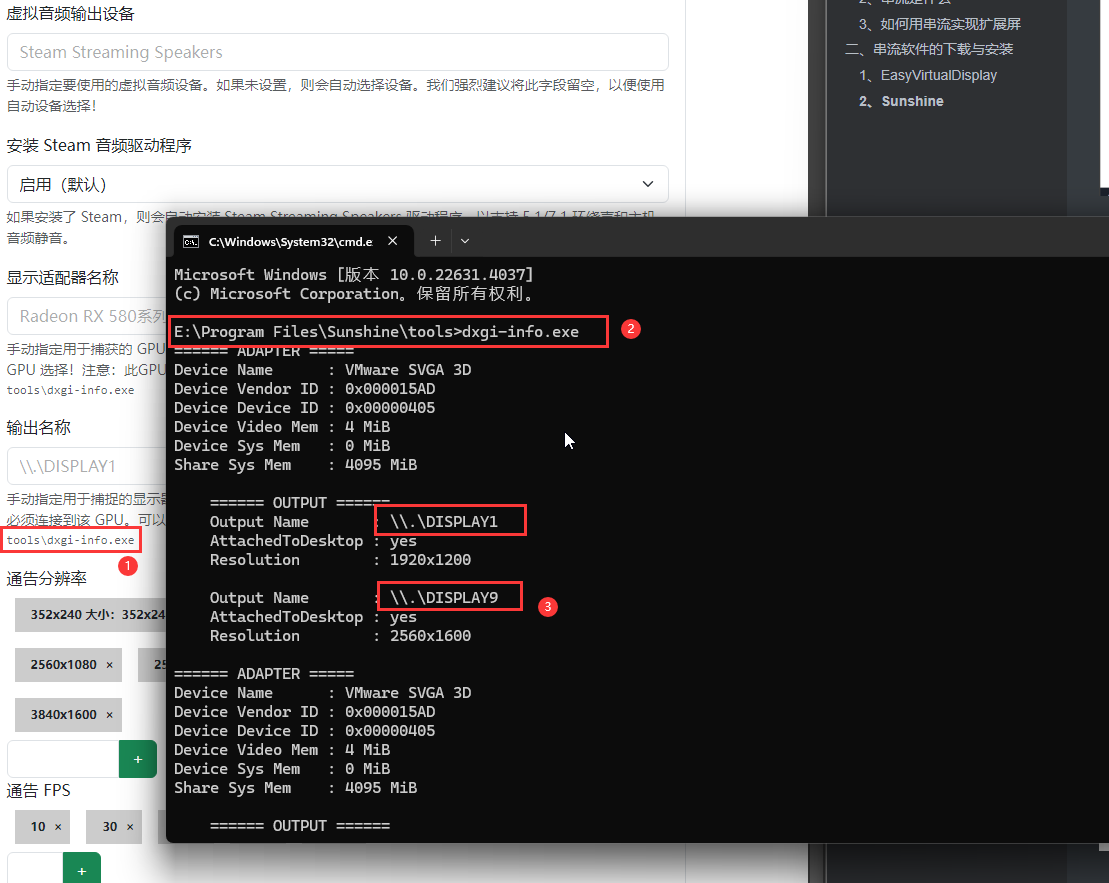
Task: Remove the 10 FPS tag
Action: click(58, 827)
